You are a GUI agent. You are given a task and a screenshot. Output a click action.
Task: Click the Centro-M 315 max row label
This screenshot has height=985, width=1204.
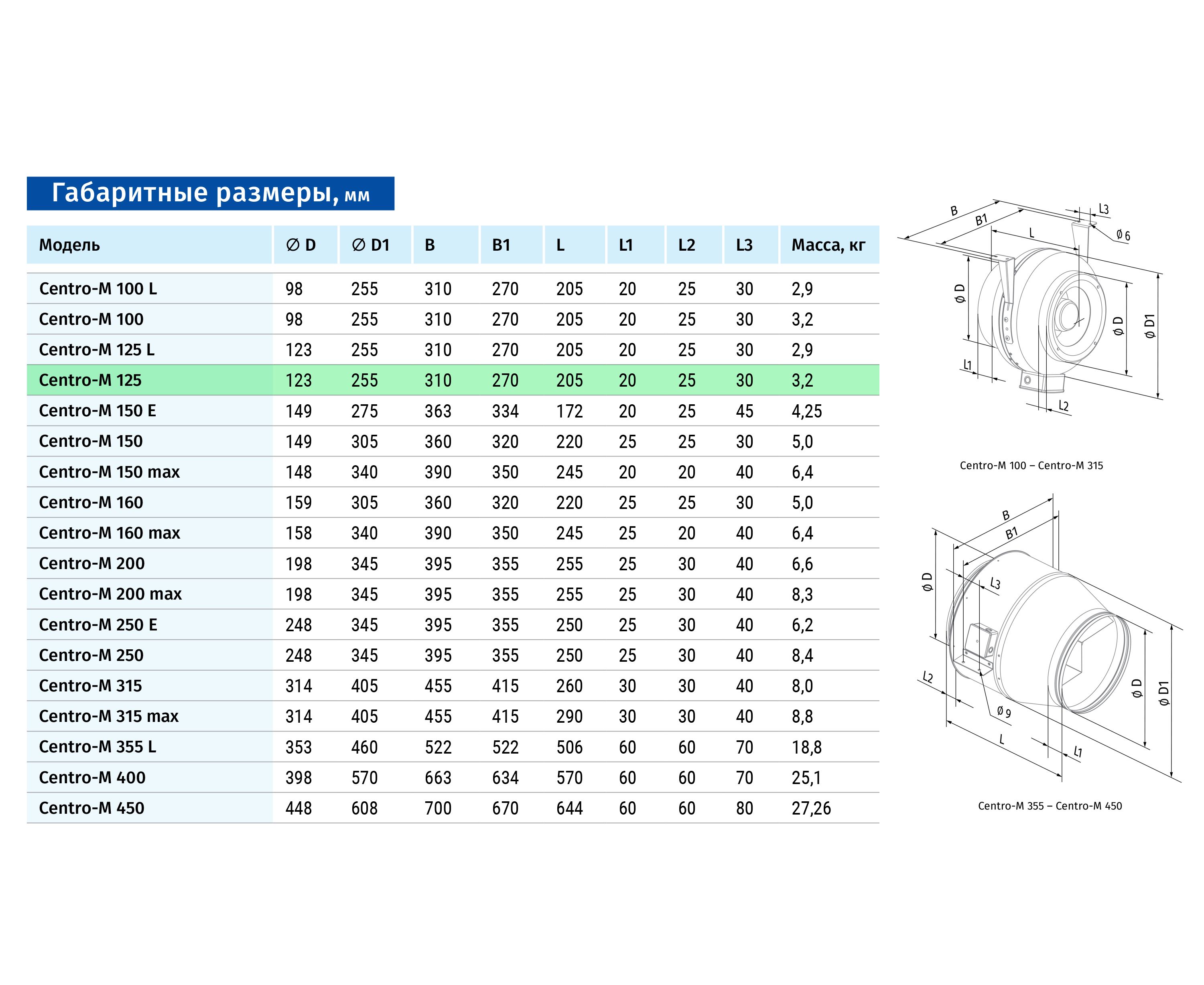[108, 716]
